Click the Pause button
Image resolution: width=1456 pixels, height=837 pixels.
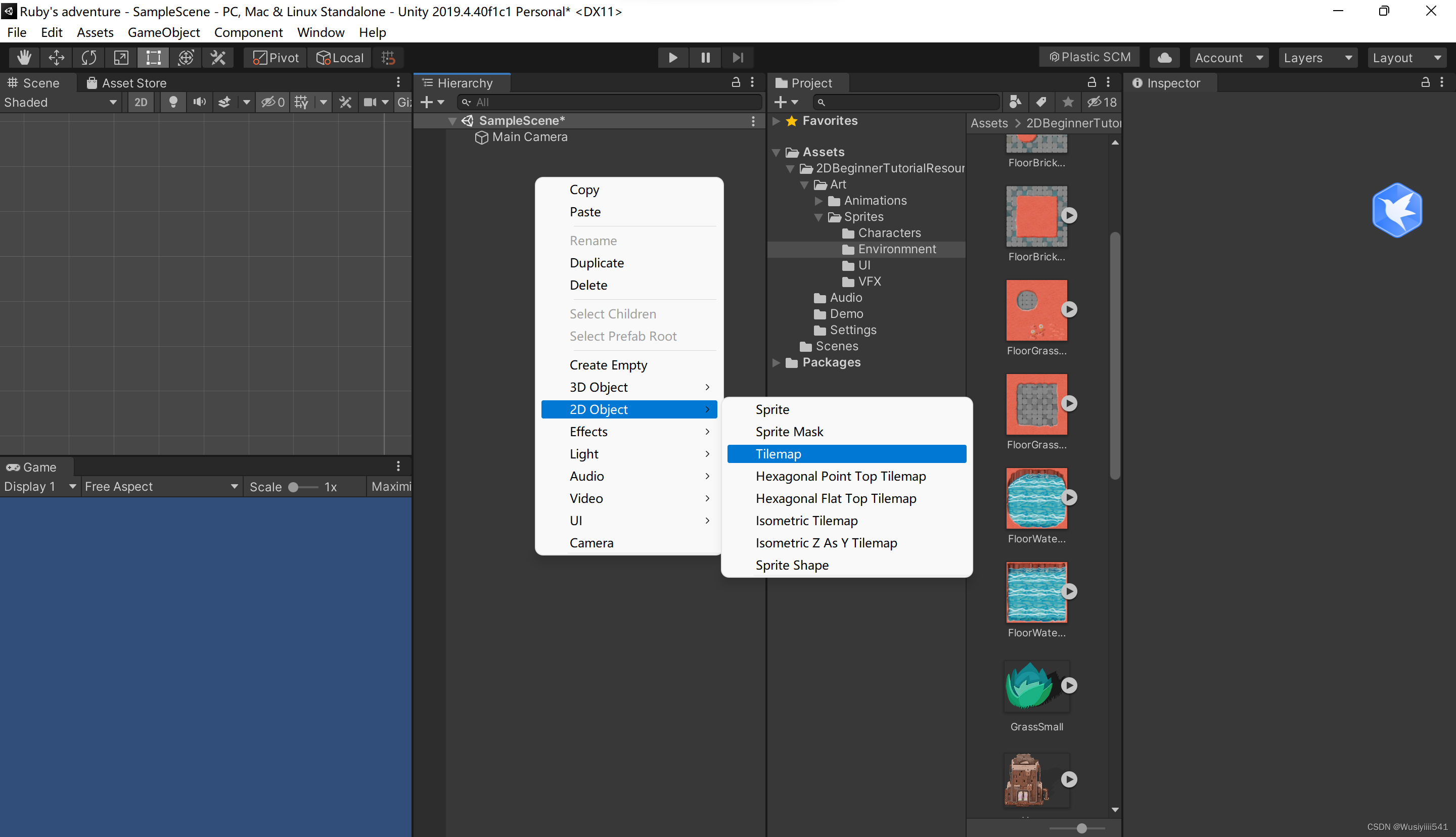click(705, 58)
